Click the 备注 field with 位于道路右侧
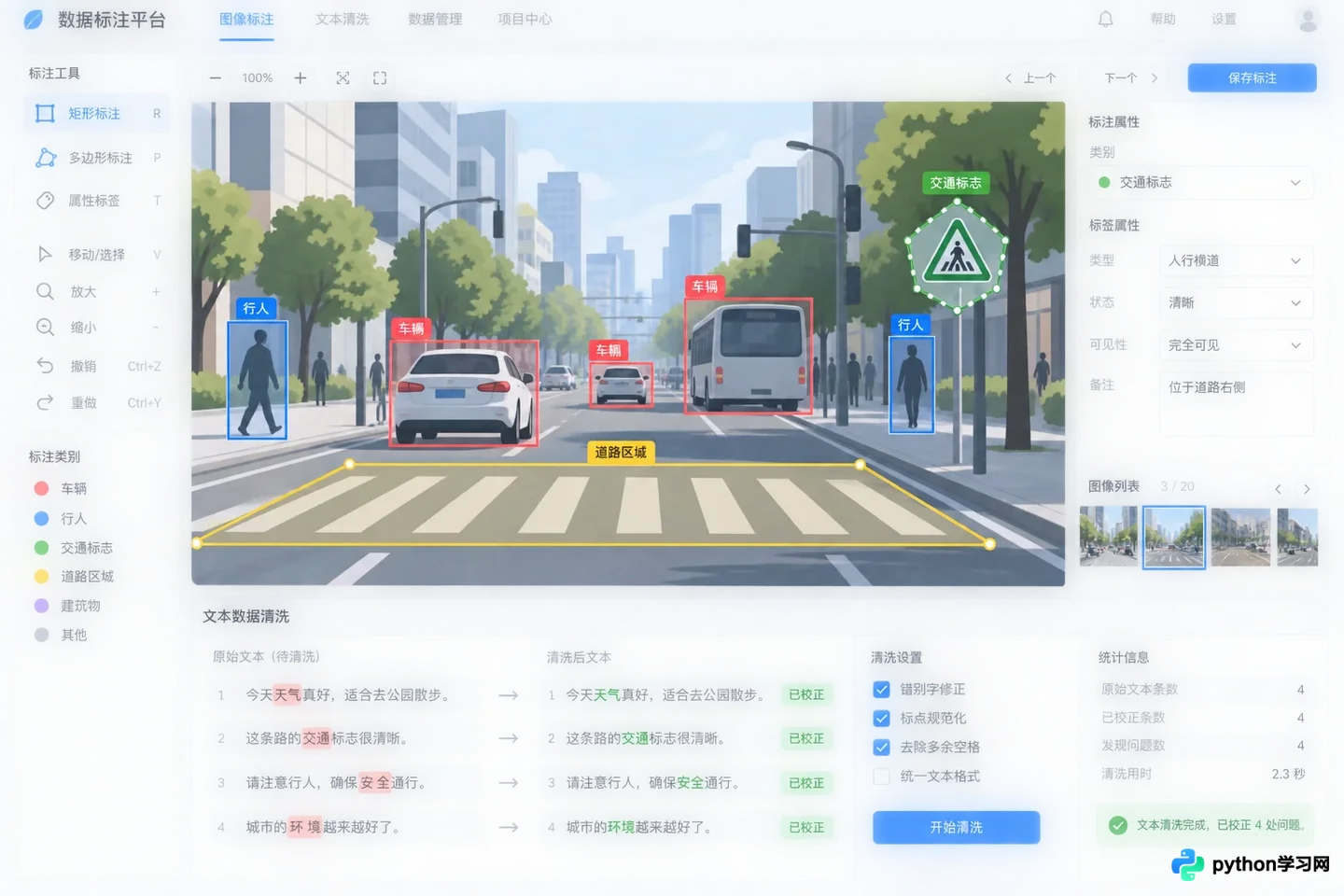Image resolution: width=1344 pixels, height=896 pixels. tap(1236, 404)
